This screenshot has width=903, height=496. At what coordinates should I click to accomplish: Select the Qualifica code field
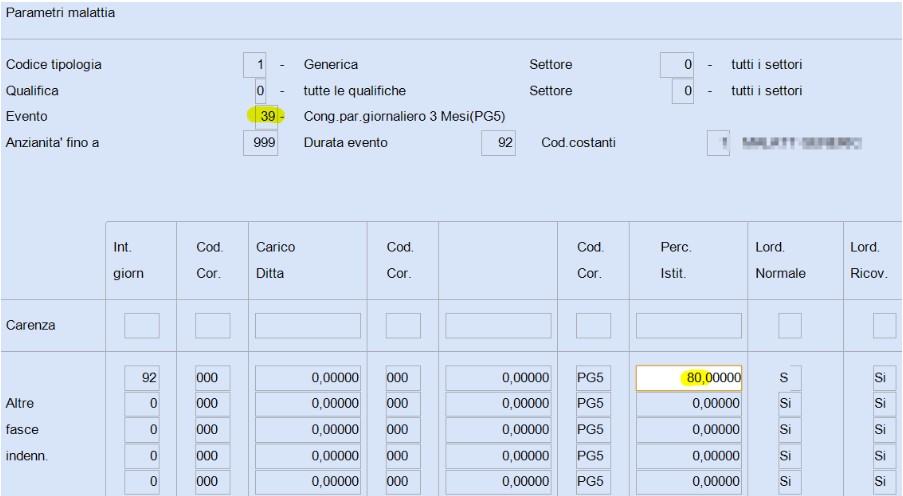coord(260,90)
